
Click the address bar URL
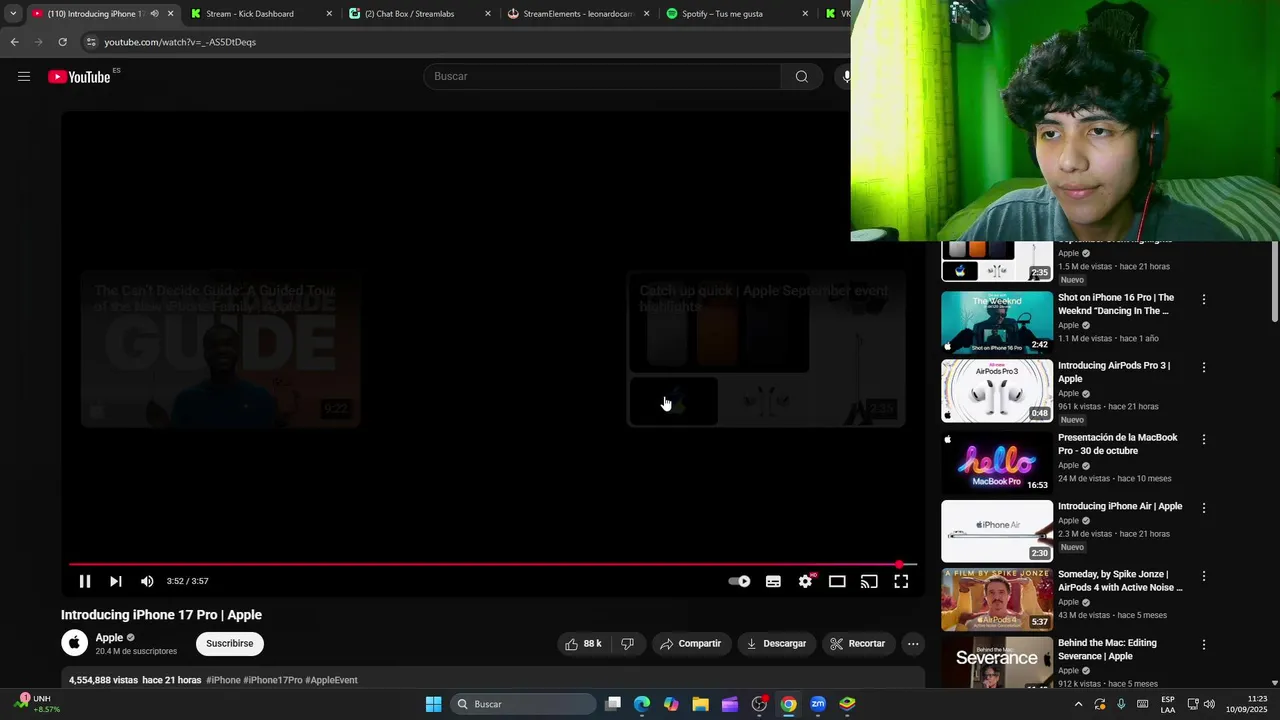point(180,42)
